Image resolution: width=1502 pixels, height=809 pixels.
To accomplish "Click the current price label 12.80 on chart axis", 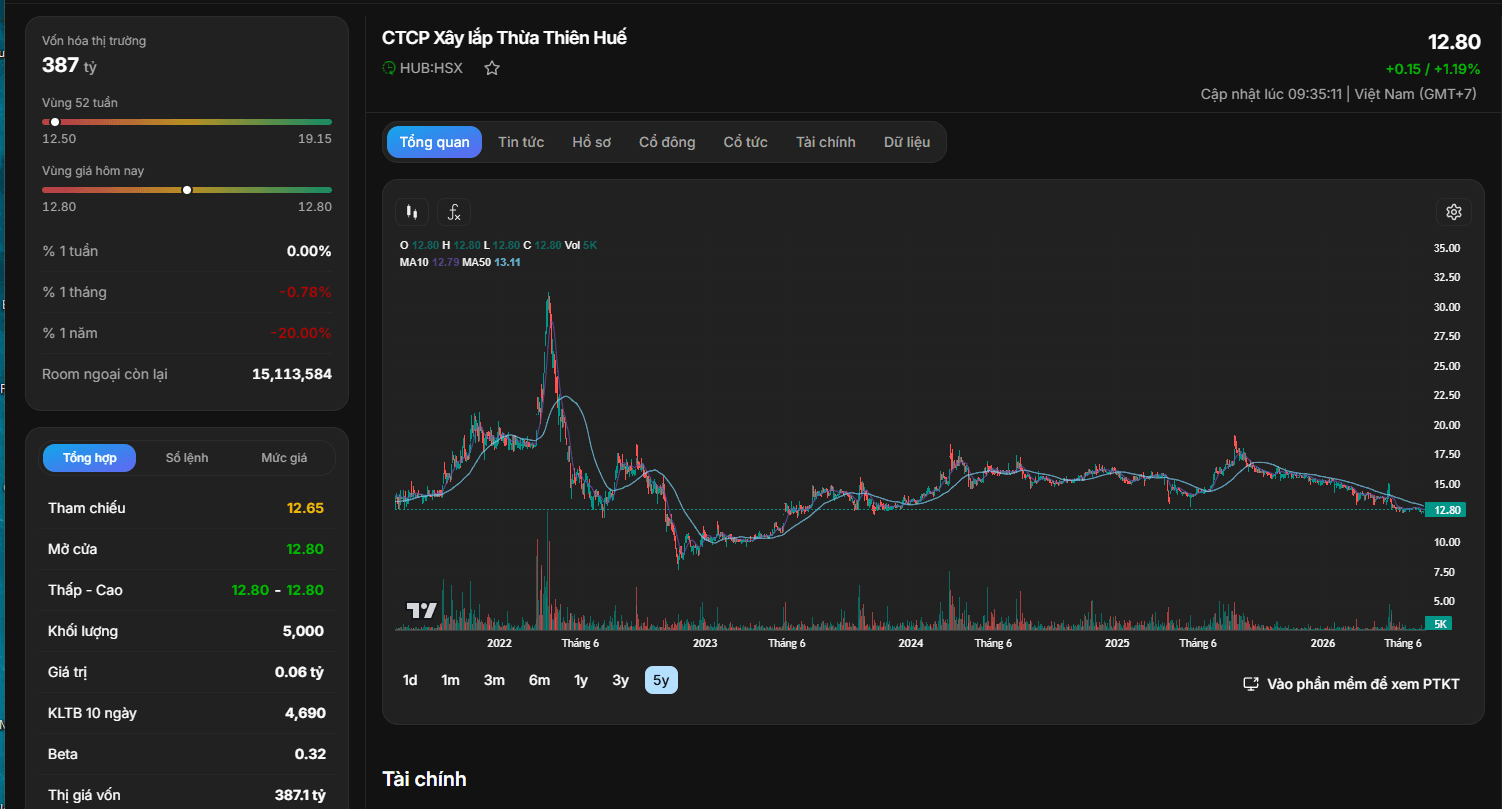I will (x=1446, y=510).
